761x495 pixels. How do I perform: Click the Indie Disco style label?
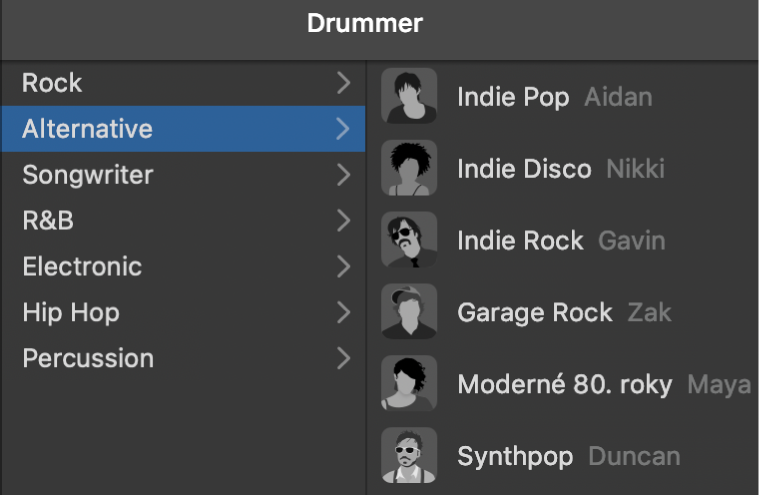tap(524, 169)
